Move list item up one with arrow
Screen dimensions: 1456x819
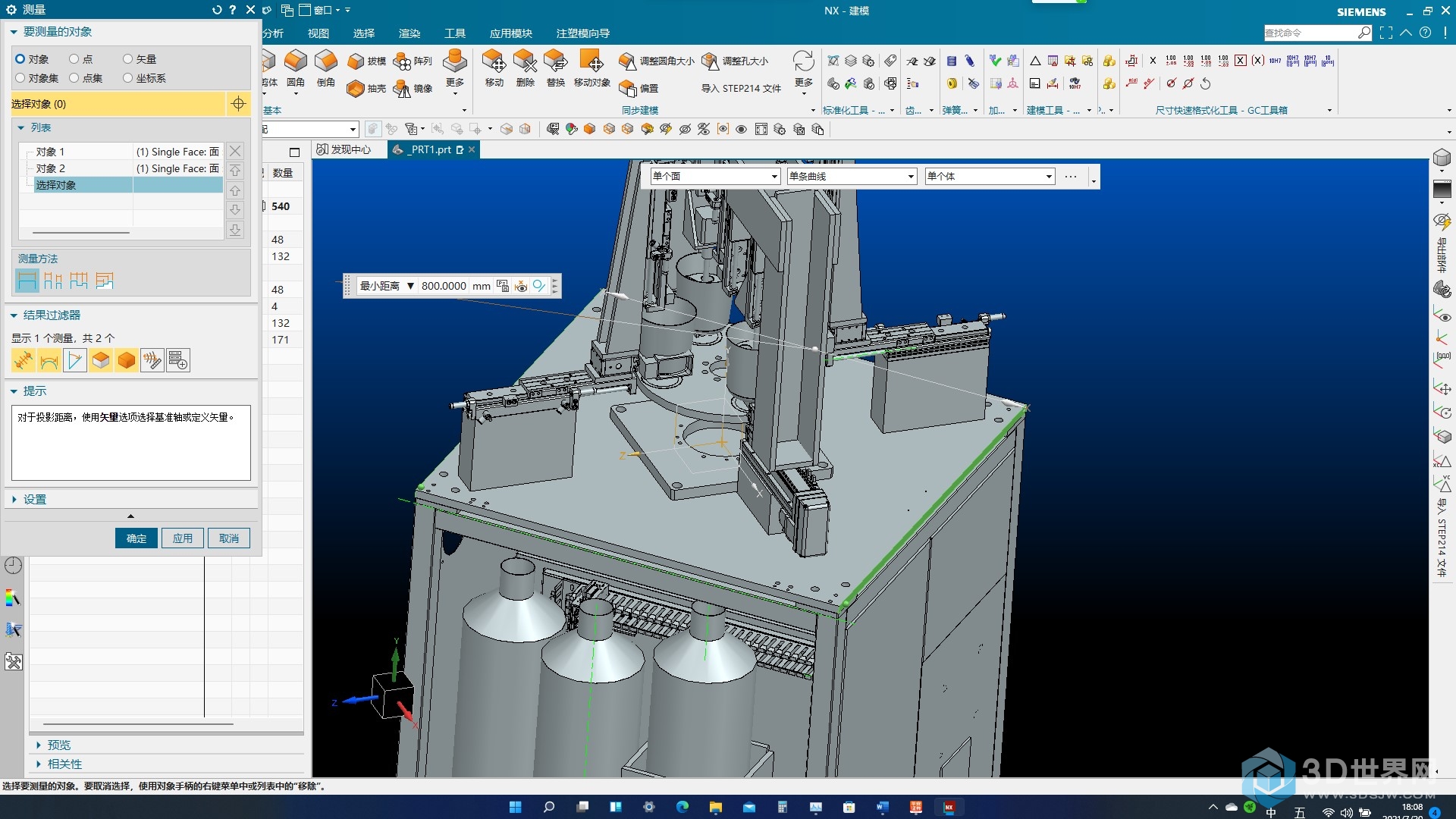235,190
